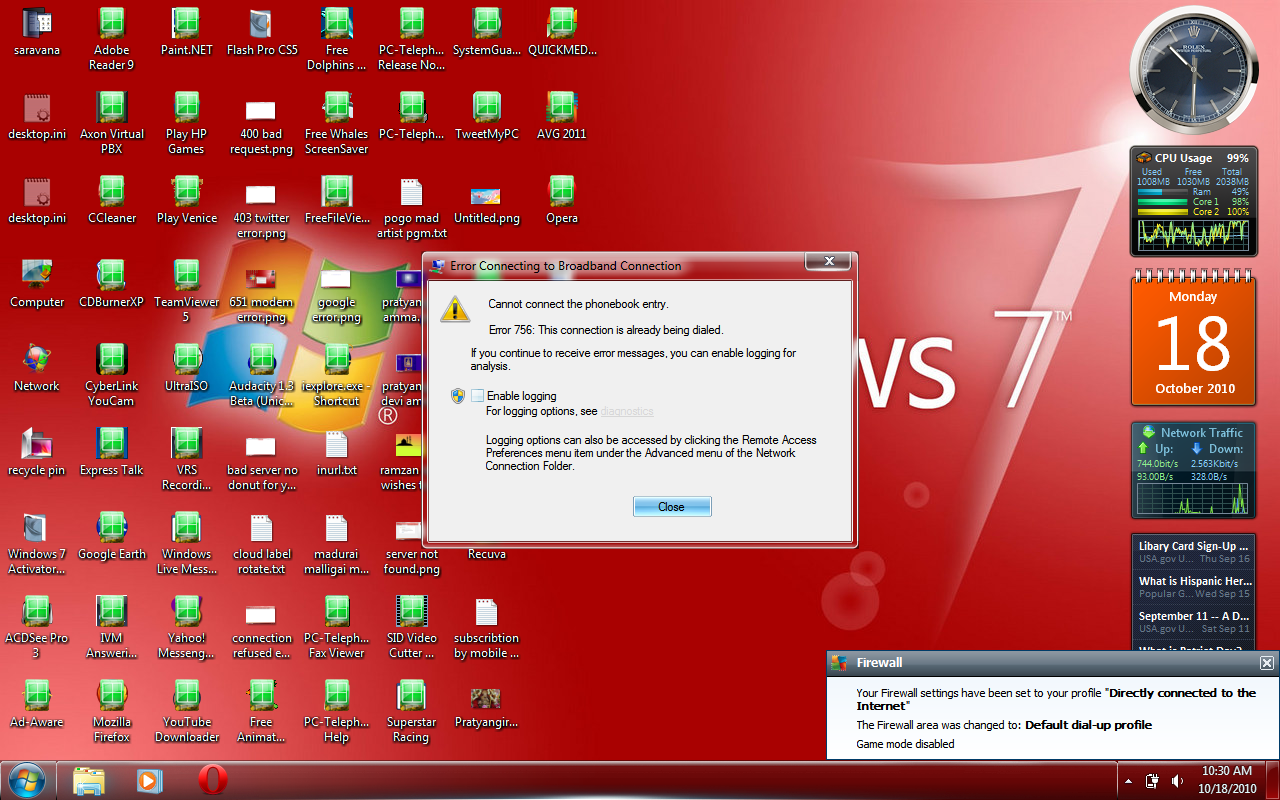
Task: Show hidden system tray icons
Action: tap(1129, 780)
